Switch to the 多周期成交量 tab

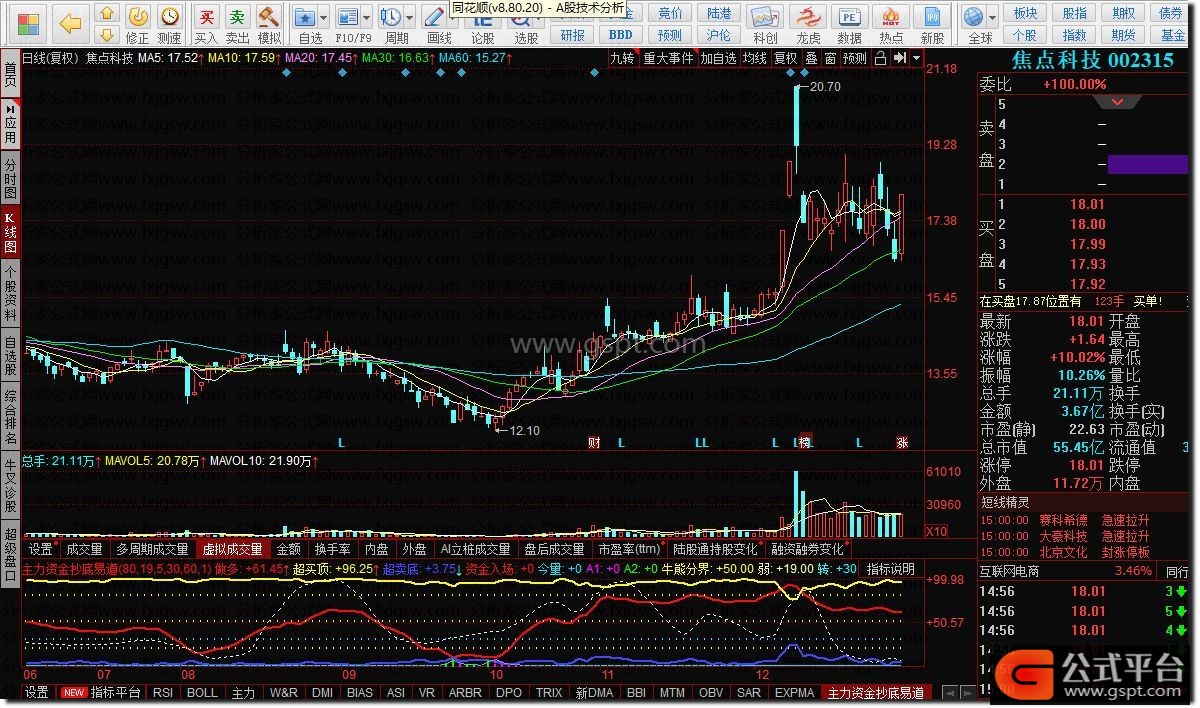point(152,549)
